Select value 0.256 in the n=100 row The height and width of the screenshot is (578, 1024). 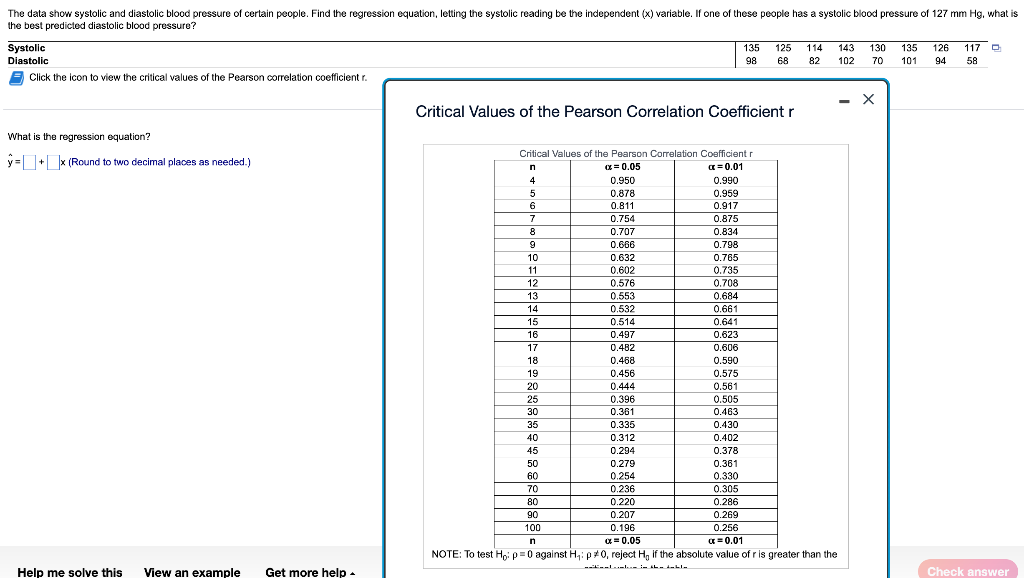(x=726, y=528)
